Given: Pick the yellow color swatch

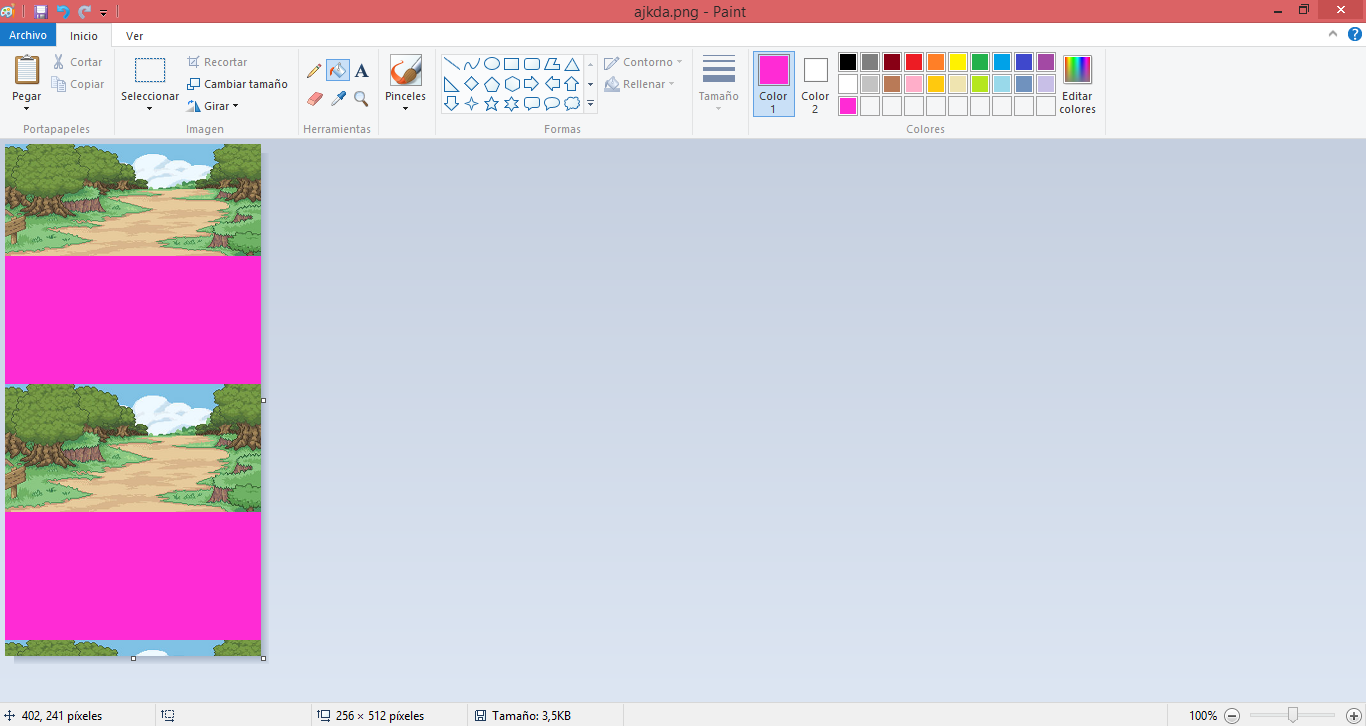Looking at the screenshot, I should point(957,62).
